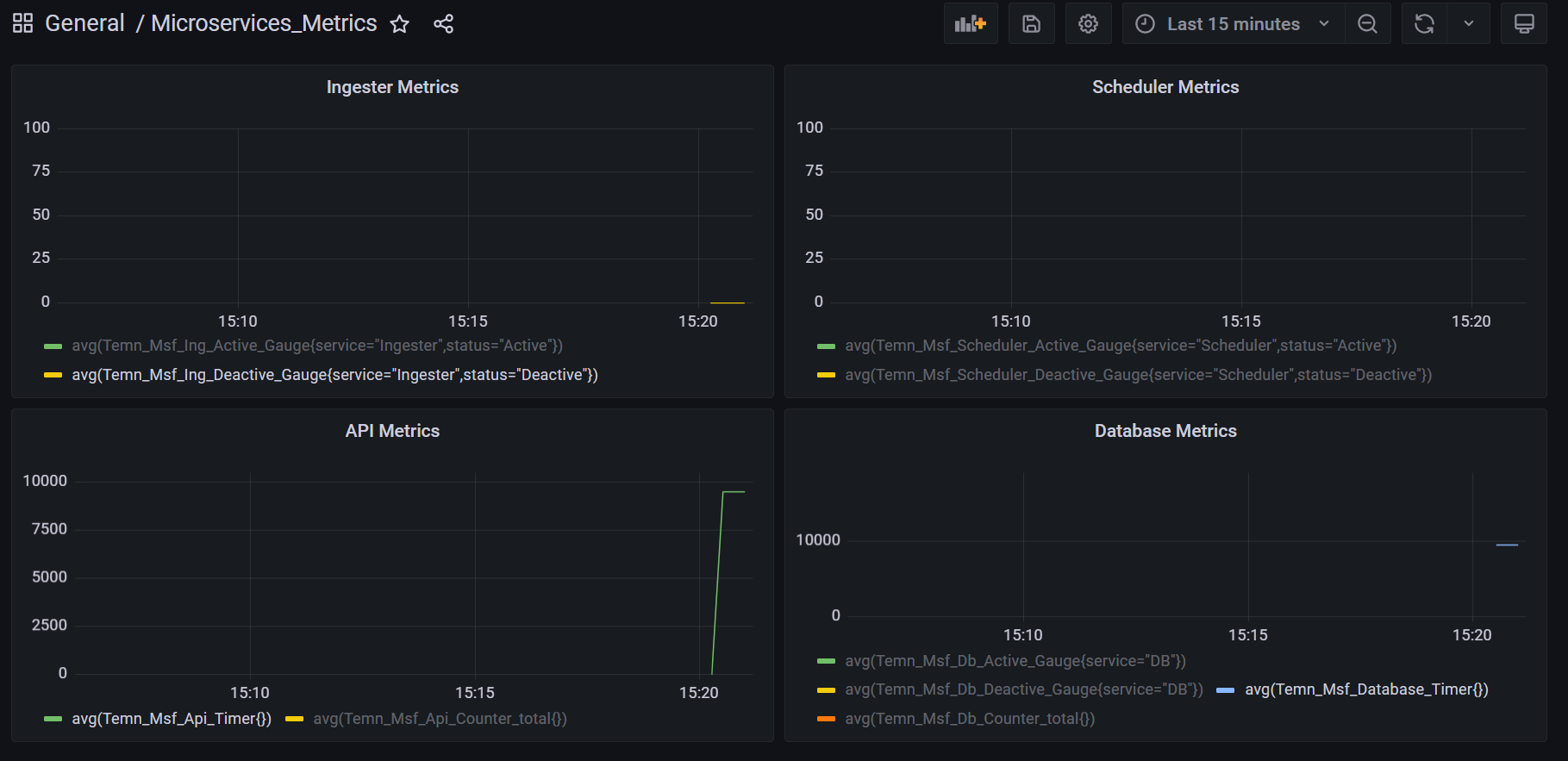Image resolution: width=1568 pixels, height=761 pixels.
Task: Expand the refresh interval dropdown arrow
Action: (x=1468, y=24)
